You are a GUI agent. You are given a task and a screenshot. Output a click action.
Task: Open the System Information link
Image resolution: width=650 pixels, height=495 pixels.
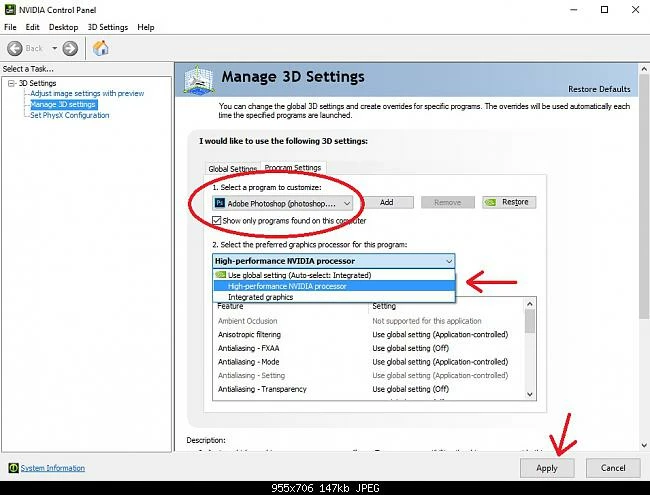pyautogui.click(x=53, y=468)
